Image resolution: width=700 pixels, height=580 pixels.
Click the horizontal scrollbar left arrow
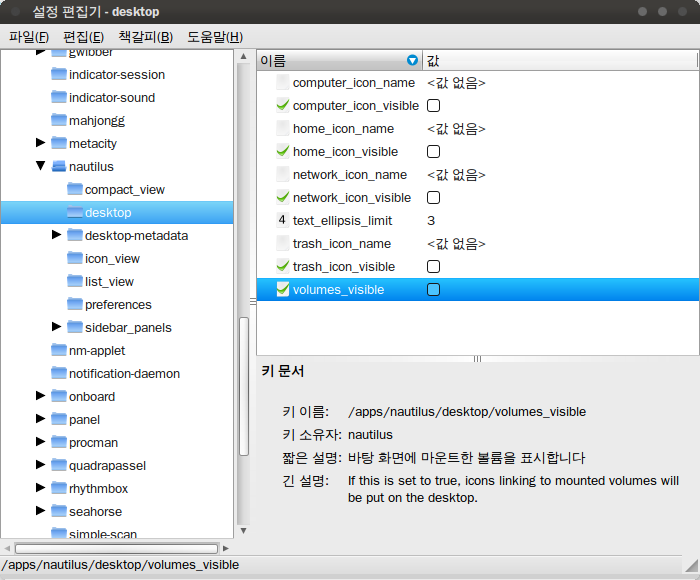7,548
